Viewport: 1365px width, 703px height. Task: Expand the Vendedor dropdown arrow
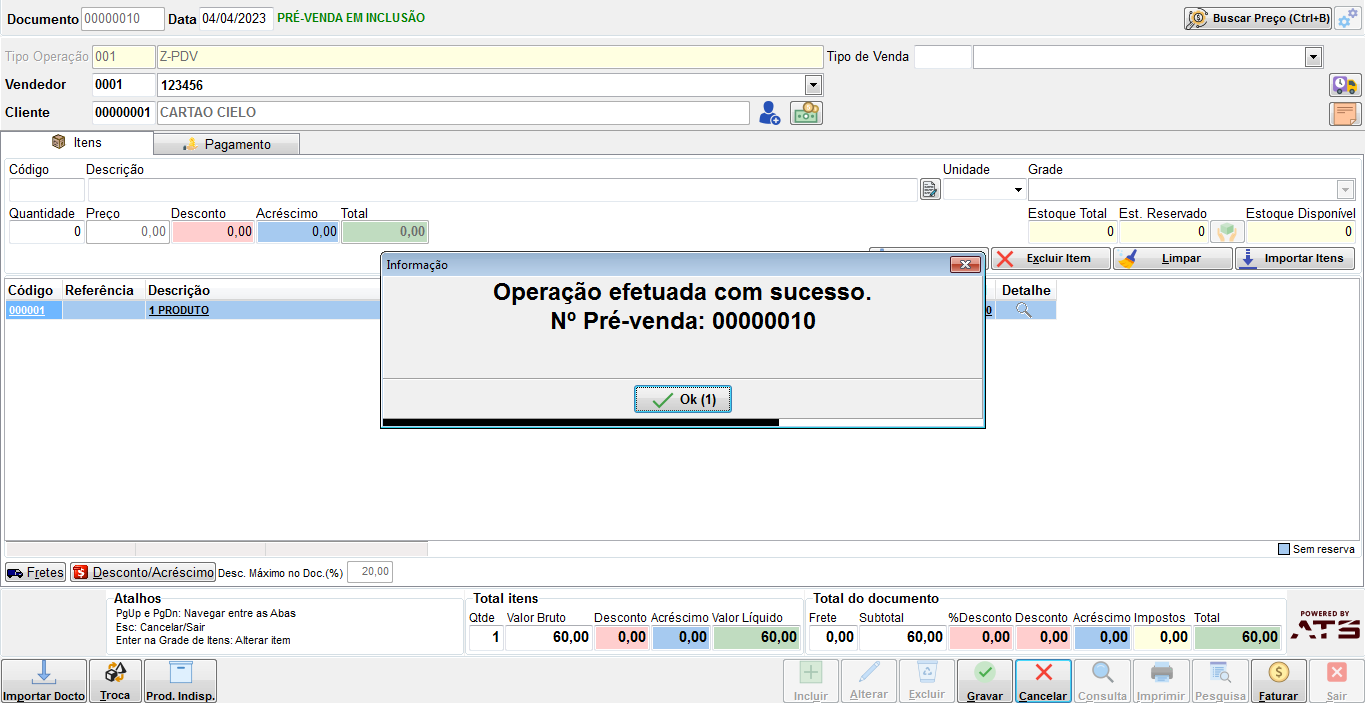(813, 85)
